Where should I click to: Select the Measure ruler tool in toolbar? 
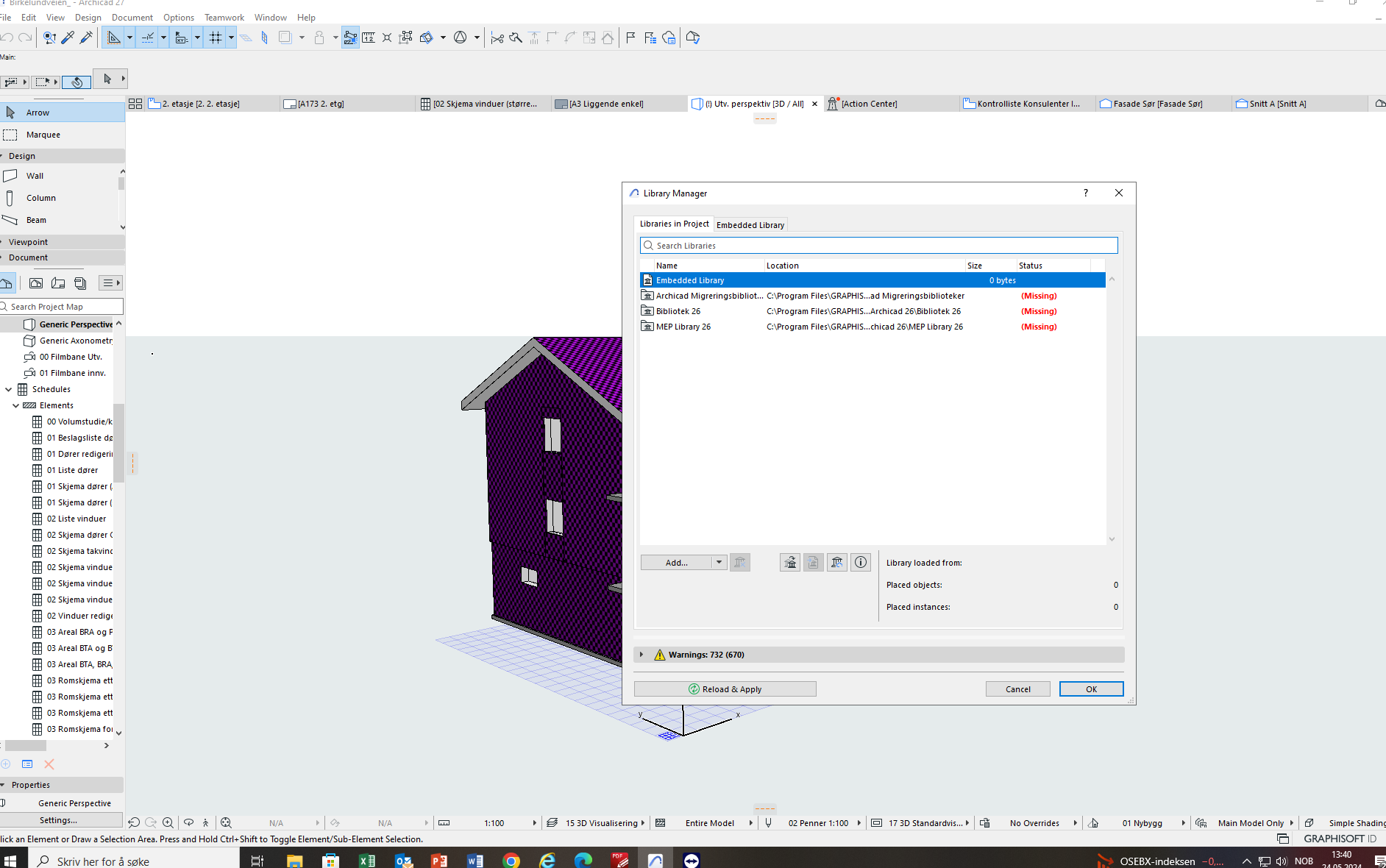(369, 38)
